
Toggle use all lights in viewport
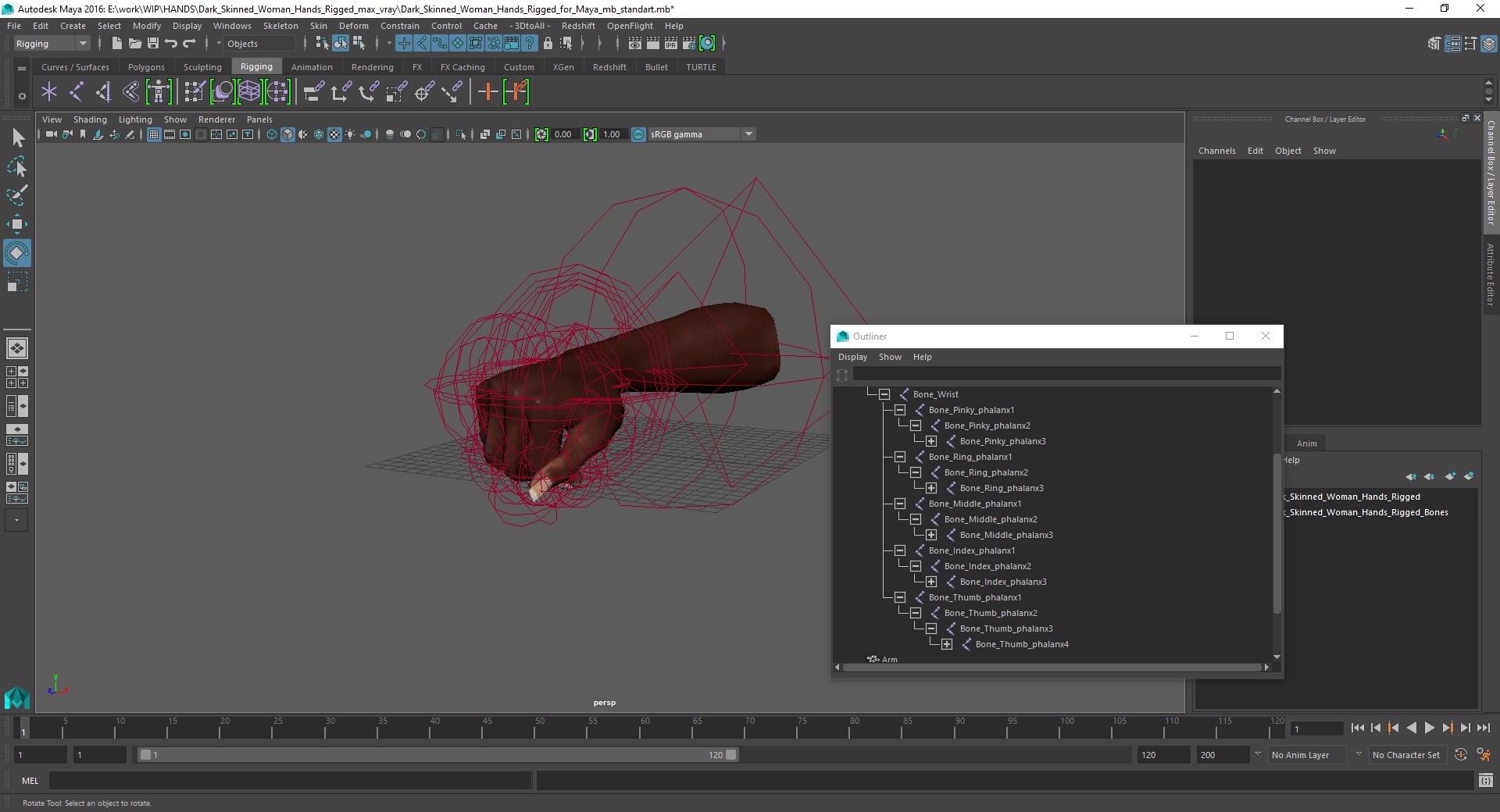click(x=350, y=134)
